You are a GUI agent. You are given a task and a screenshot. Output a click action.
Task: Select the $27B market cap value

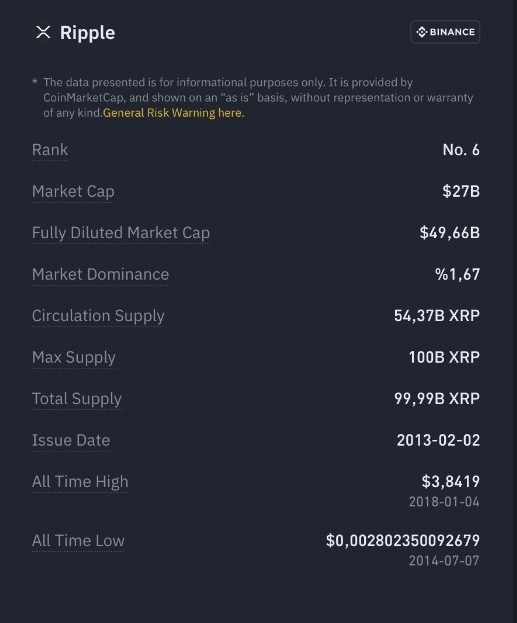click(461, 192)
